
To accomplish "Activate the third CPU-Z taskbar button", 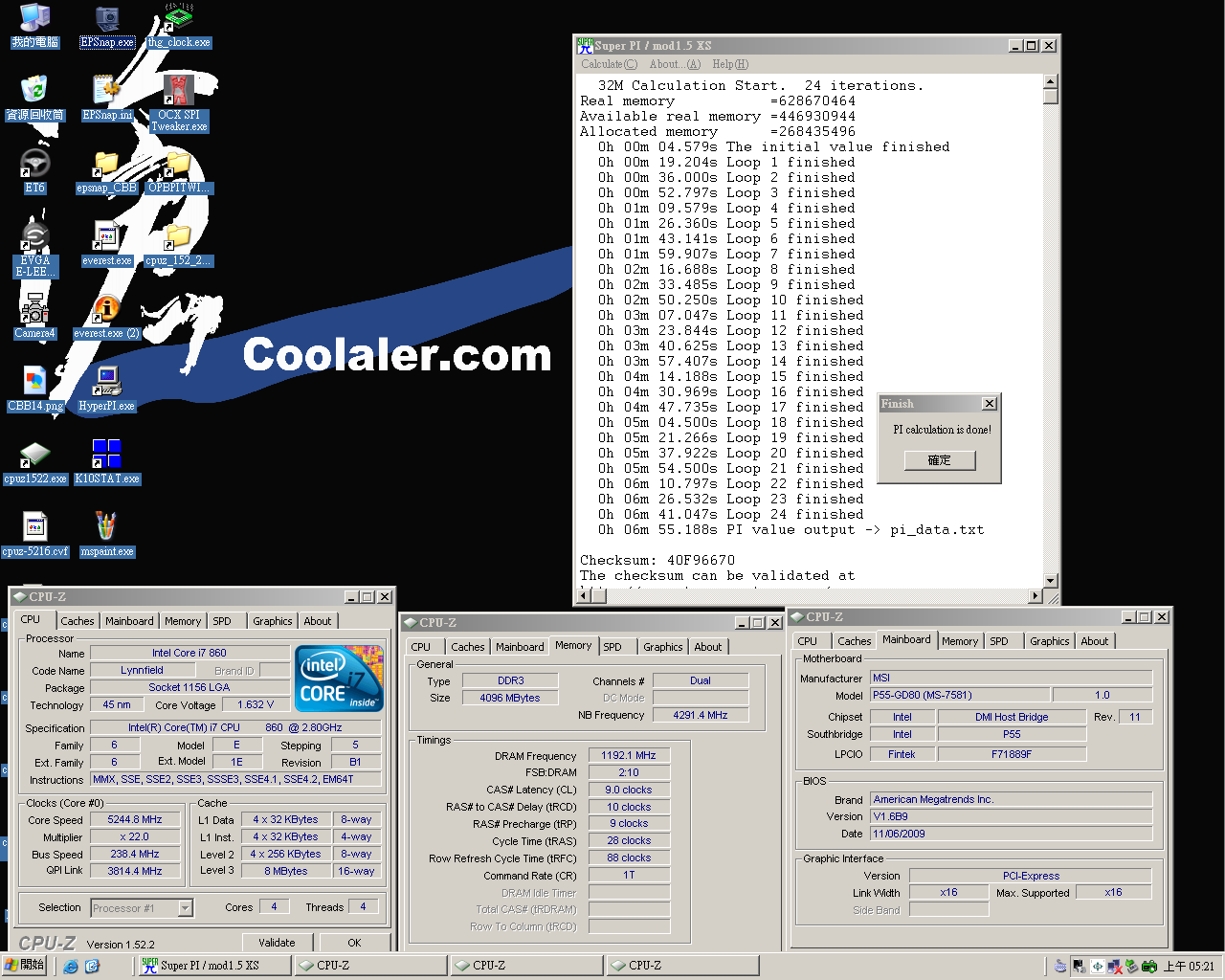I will [681, 966].
